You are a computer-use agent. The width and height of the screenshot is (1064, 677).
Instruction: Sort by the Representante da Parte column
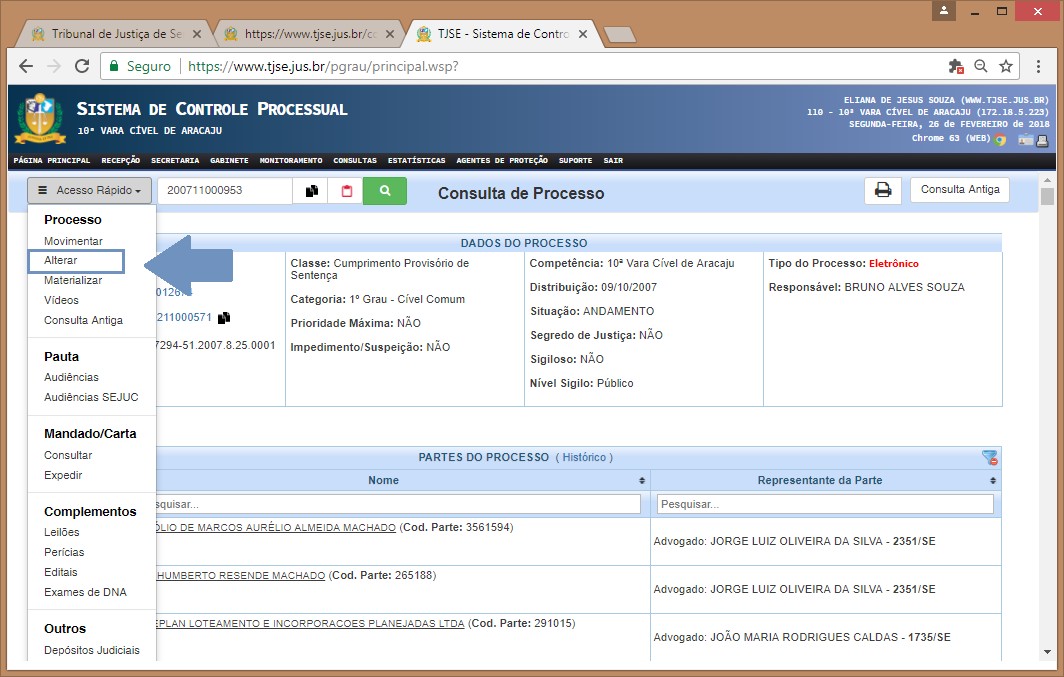(820, 480)
